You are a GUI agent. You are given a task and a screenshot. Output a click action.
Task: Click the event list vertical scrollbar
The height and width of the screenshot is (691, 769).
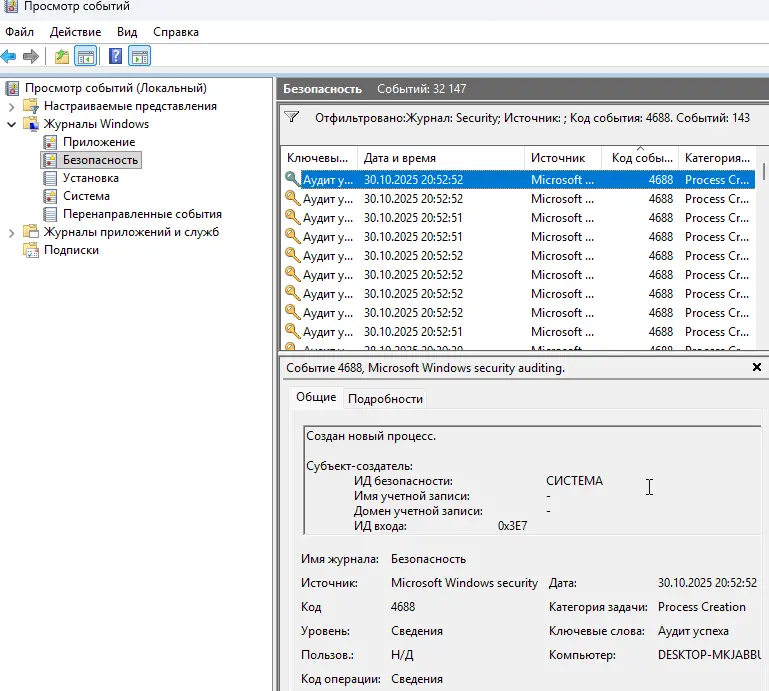point(764,260)
